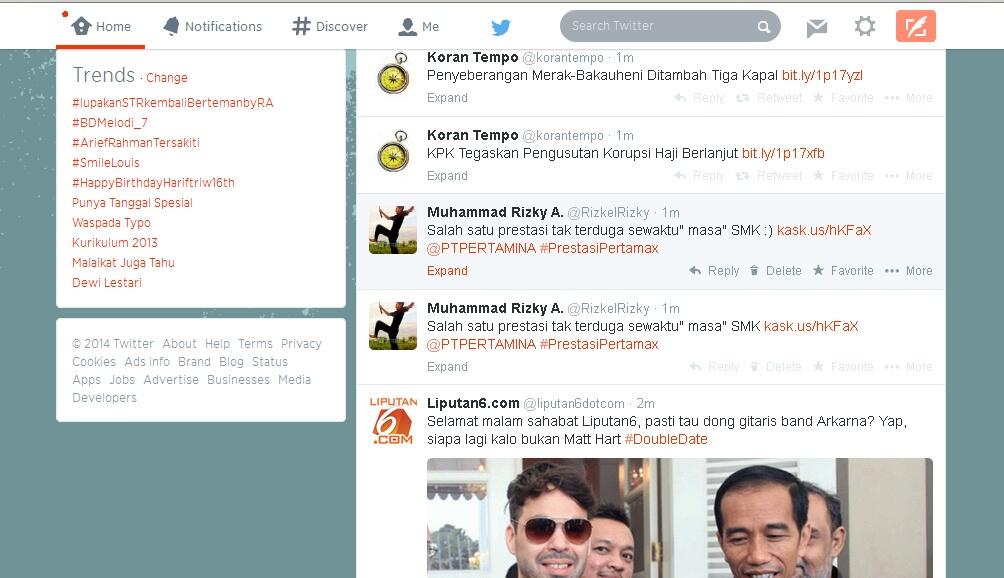Screen dimensions: 1004x578
Task: Click the Search Twitter field
Action: (x=670, y=26)
